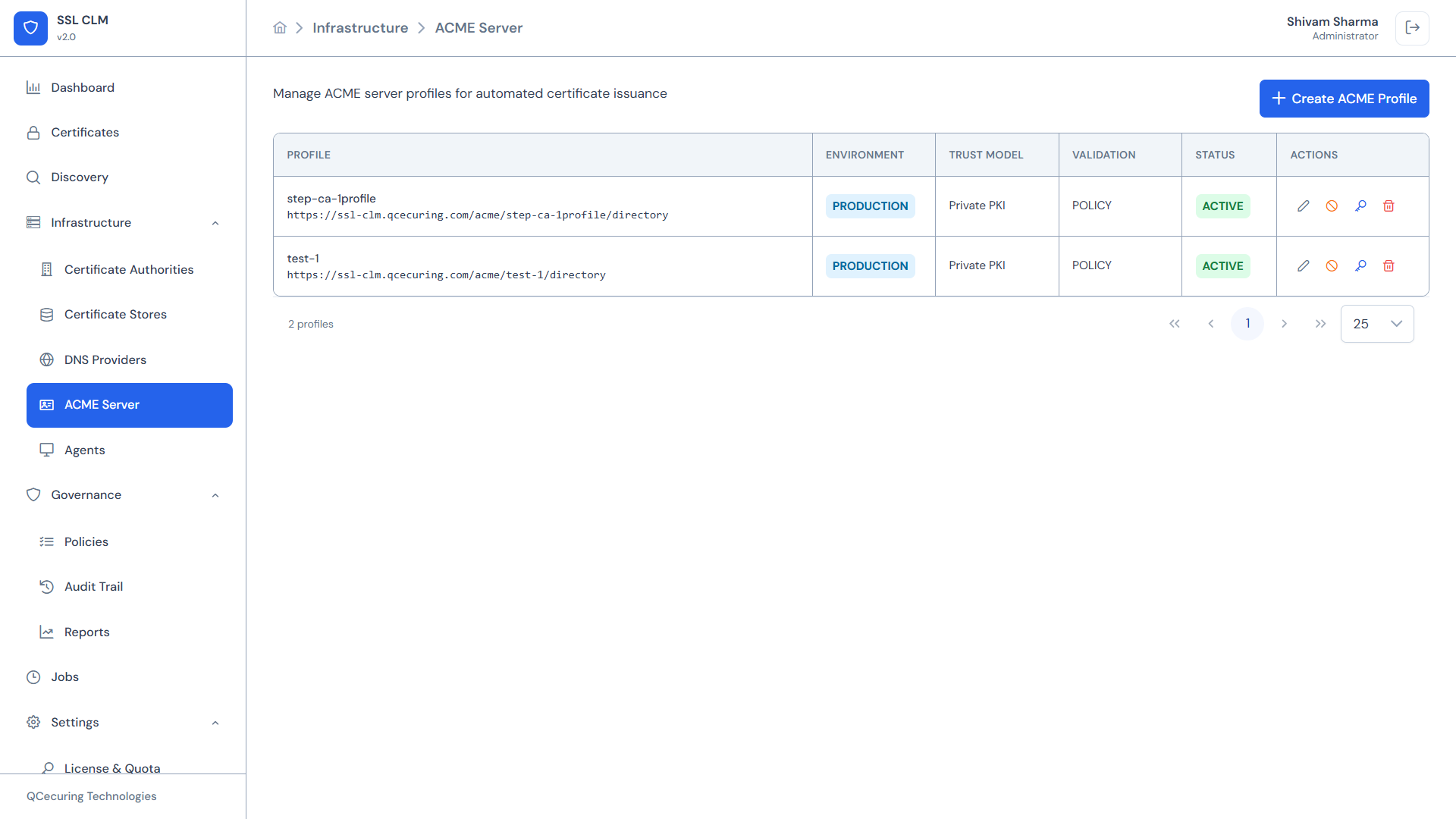
Task: Open the Discovery page
Action: [129, 177]
